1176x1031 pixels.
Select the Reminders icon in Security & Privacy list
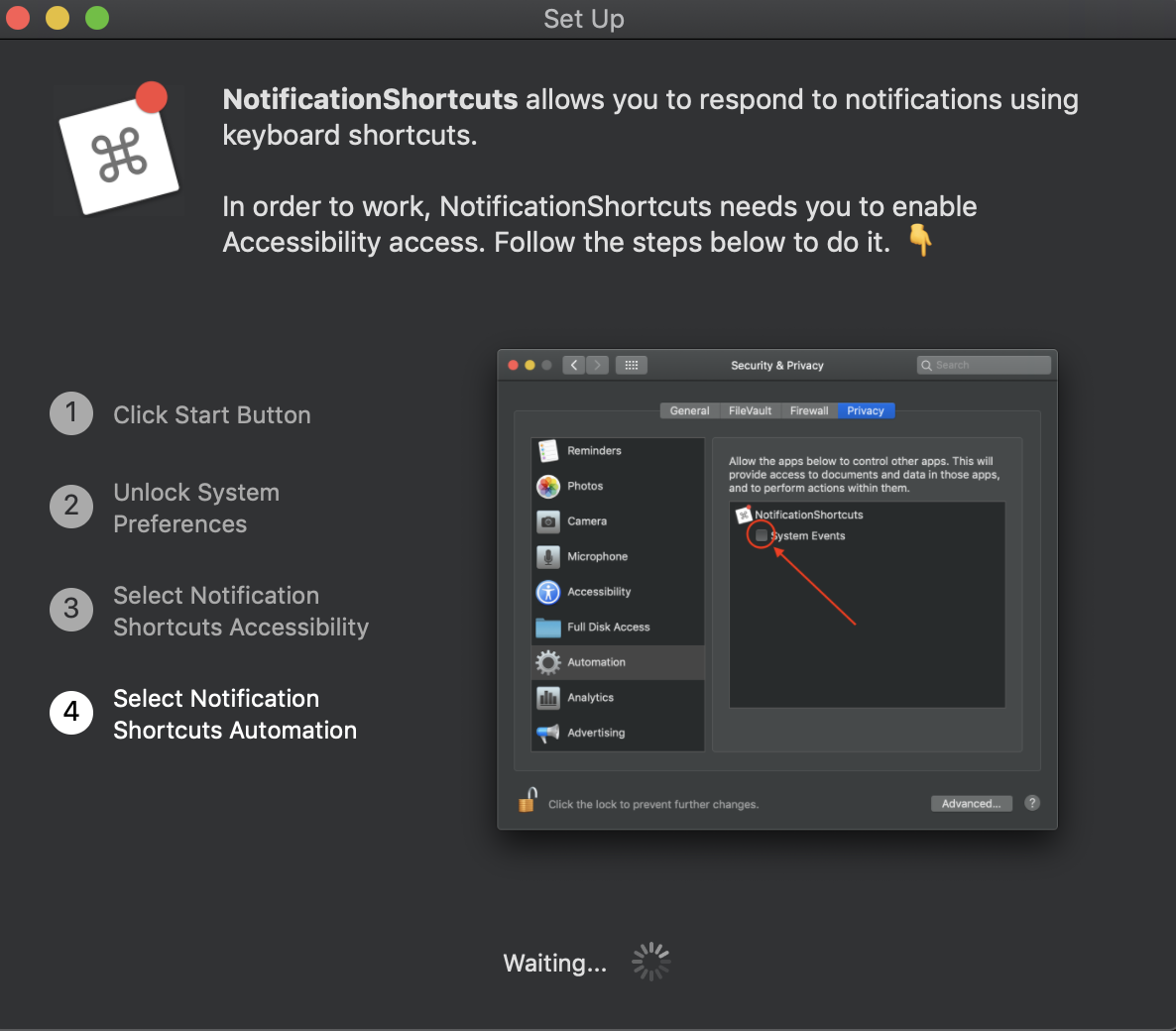(548, 451)
